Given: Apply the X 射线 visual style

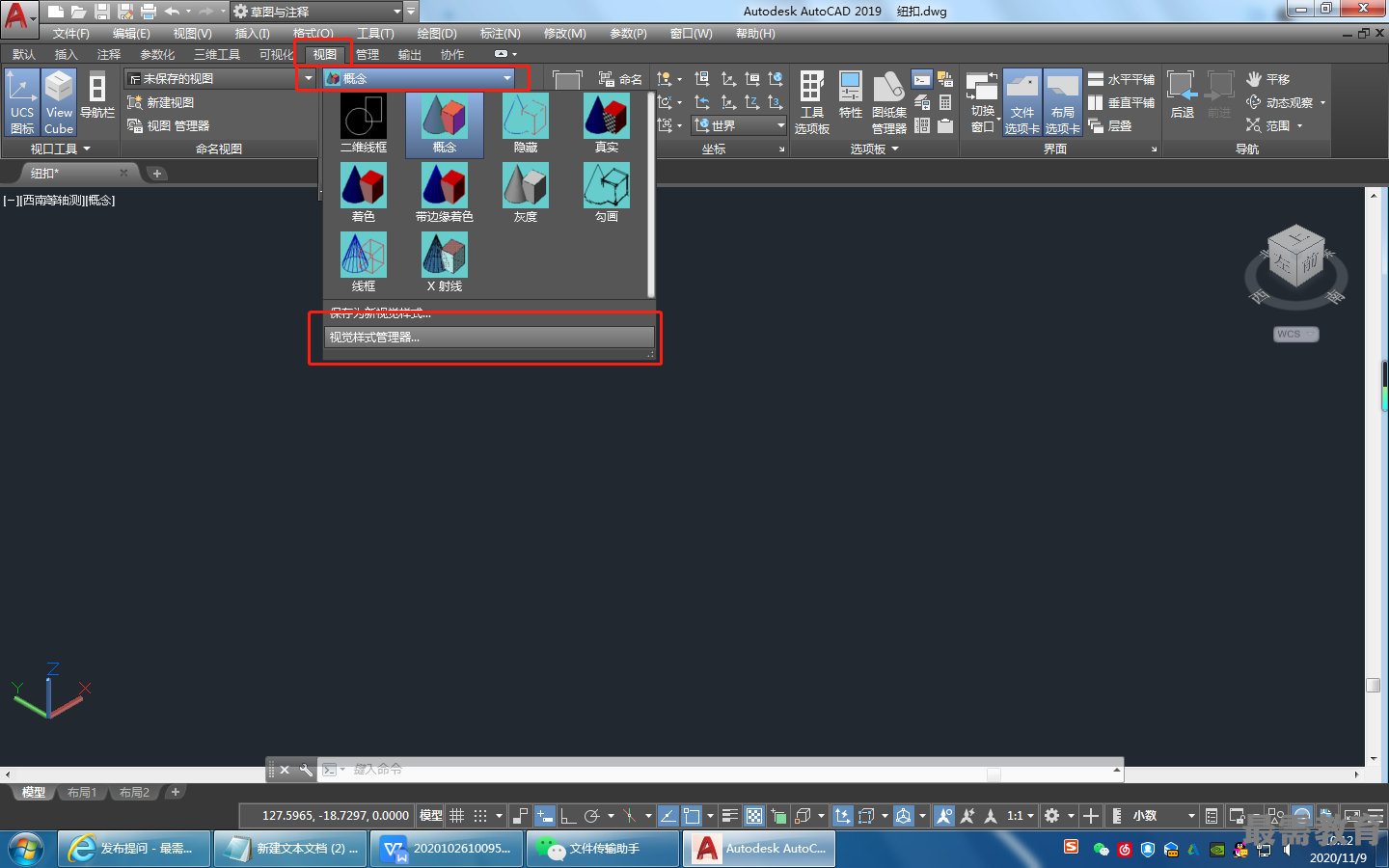Looking at the screenshot, I should (445, 262).
